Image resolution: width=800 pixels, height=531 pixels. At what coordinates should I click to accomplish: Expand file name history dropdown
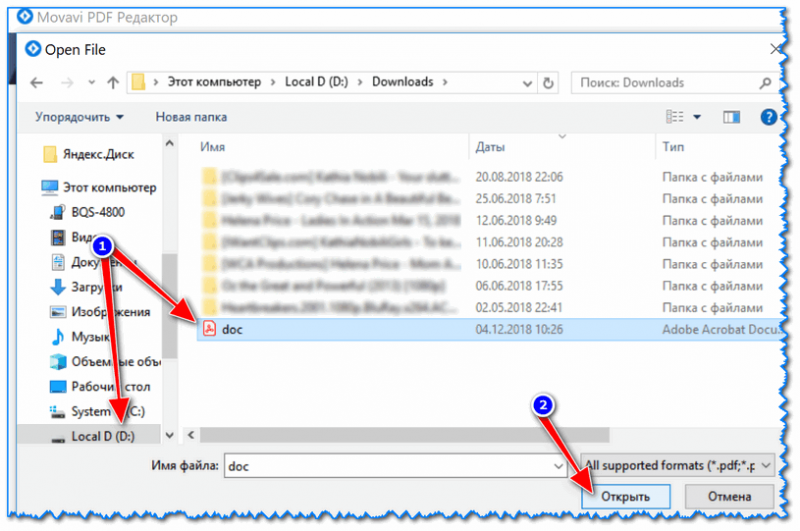[559, 466]
